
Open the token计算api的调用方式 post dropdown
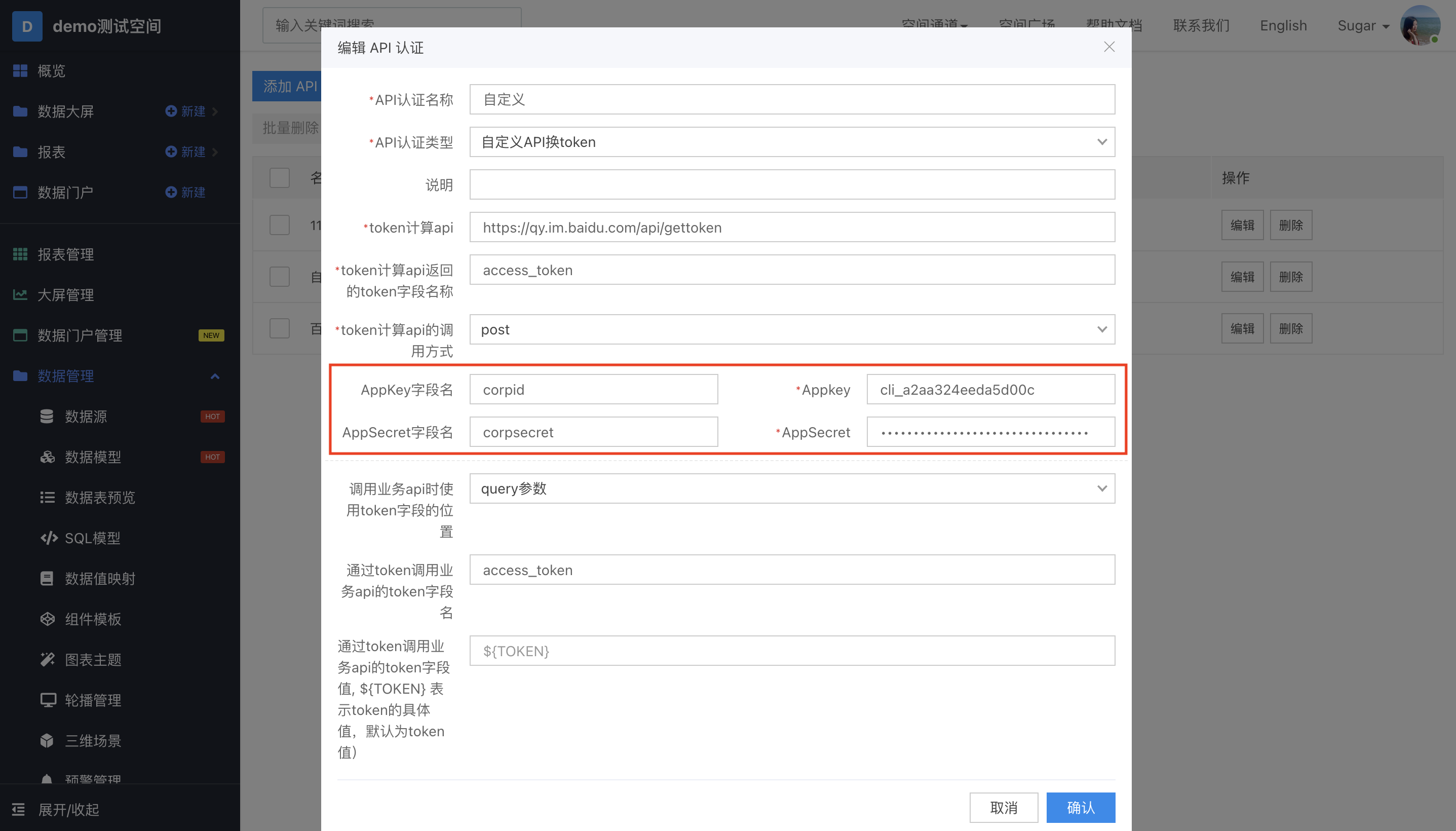pyautogui.click(x=792, y=330)
